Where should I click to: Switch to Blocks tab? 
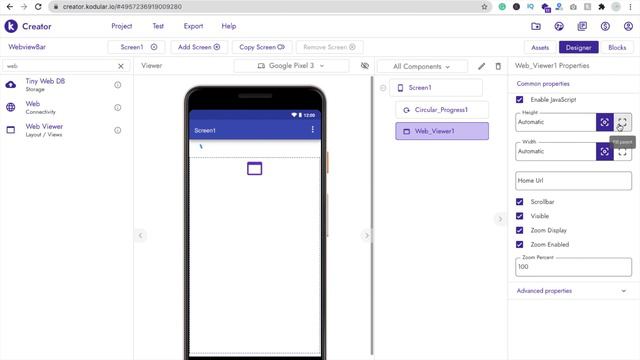(x=617, y=47)
